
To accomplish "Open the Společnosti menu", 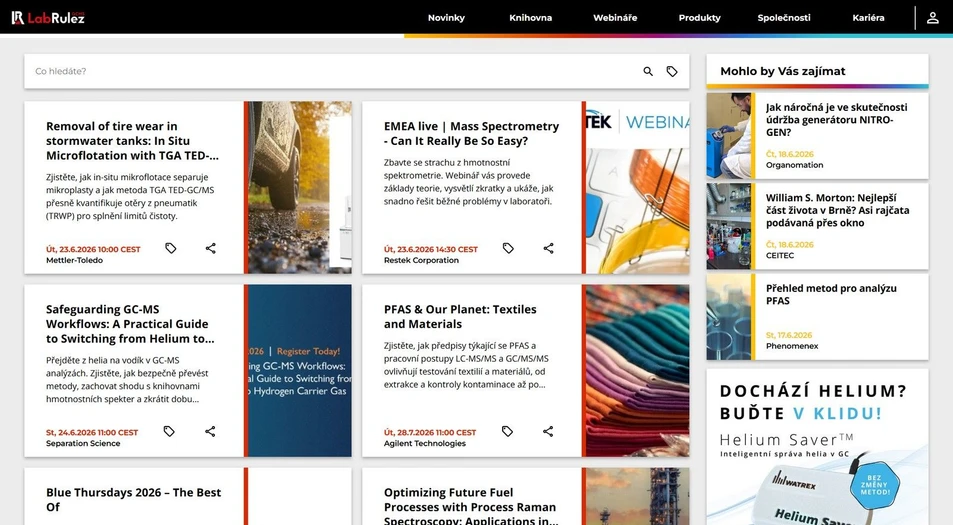I will pyautogui.click(x=784, y=18).
